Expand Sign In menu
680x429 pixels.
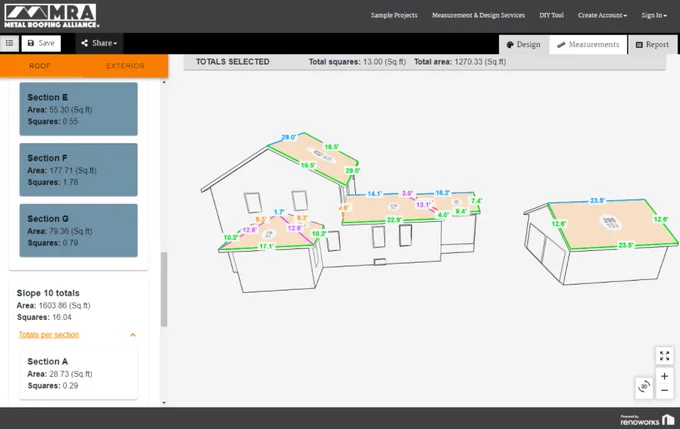[x=654, y=15]
